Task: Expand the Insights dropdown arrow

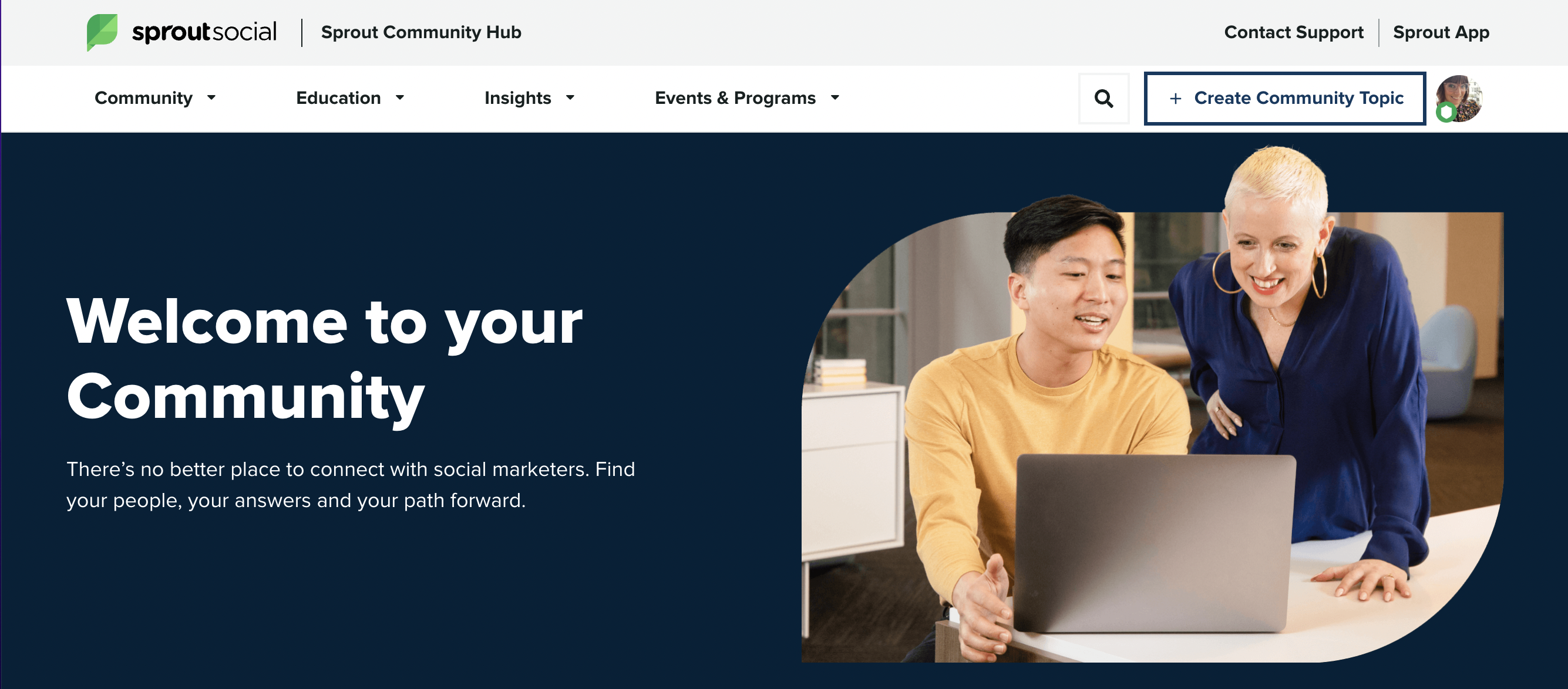Action: click(570, 97)
